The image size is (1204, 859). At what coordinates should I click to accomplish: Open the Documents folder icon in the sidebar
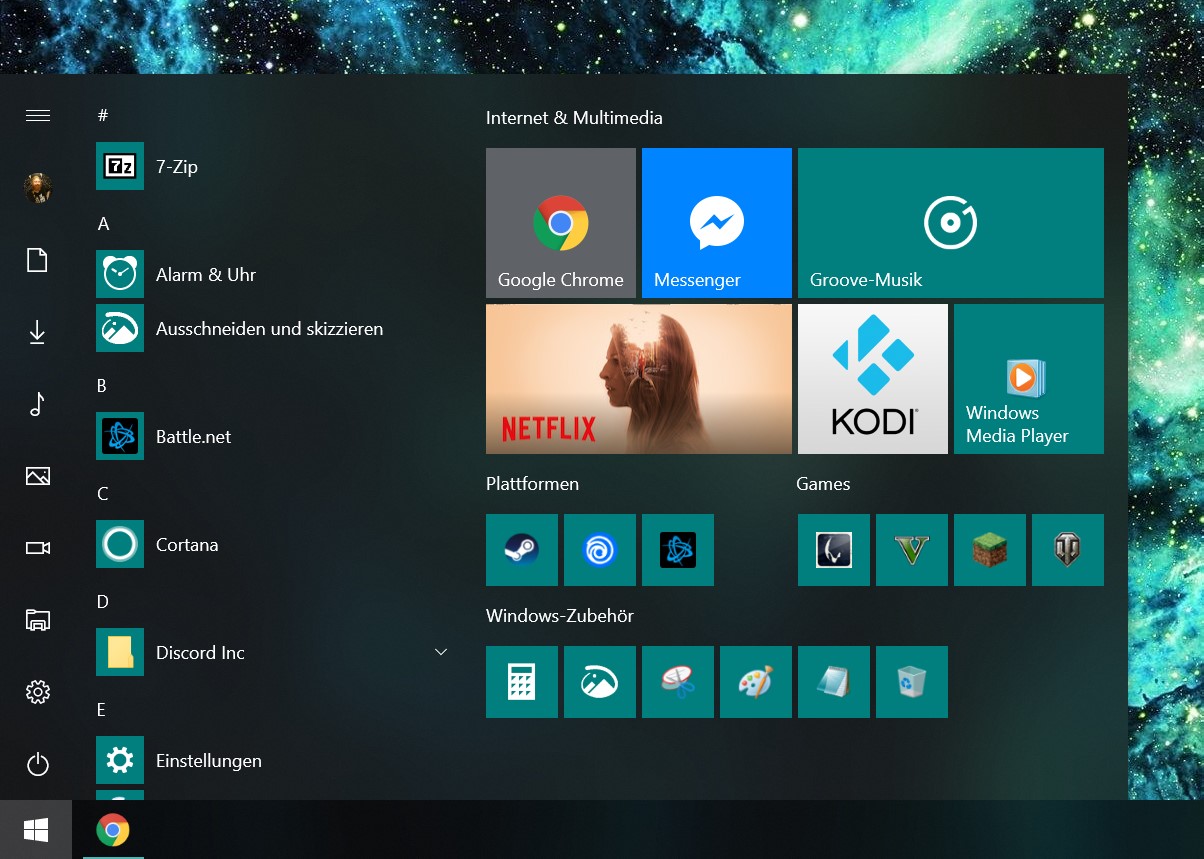tap(38, 261)
